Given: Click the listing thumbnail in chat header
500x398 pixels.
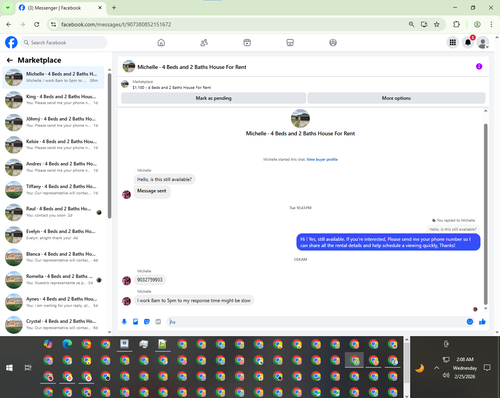Looking at the screenshot, I should point(129,66).
